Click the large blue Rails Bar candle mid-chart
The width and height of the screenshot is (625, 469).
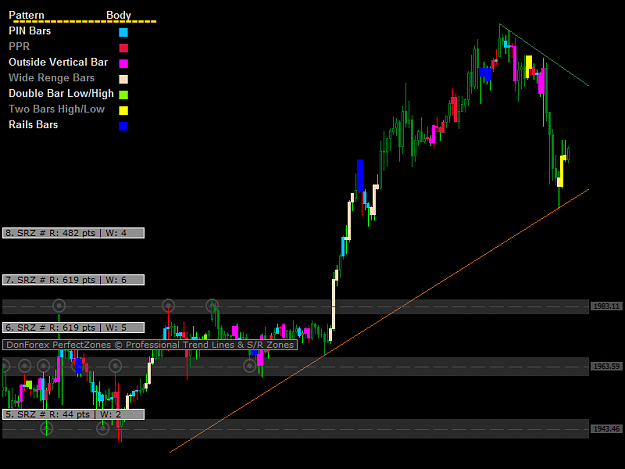pos(360,175)
